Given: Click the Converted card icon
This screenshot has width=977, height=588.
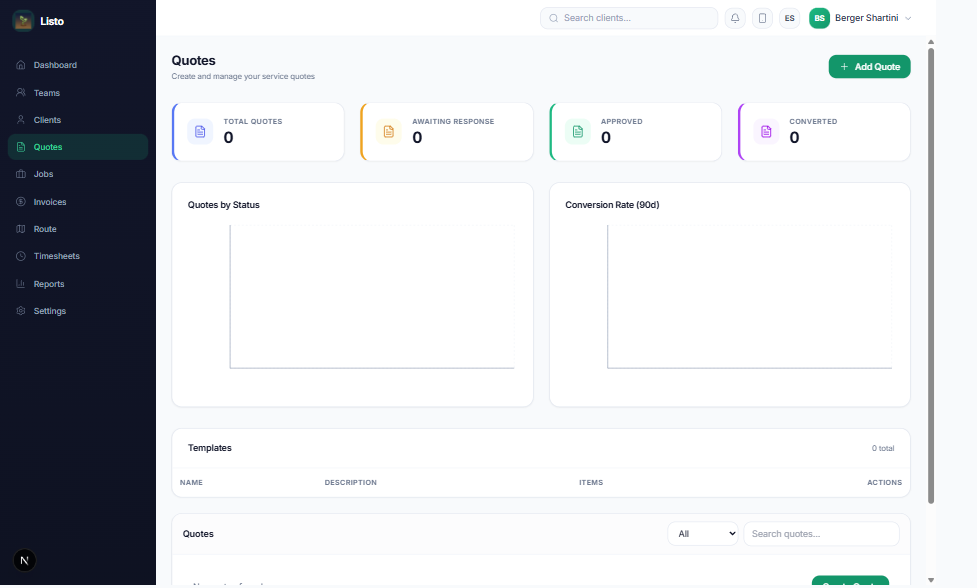Looking at the screenshot, I should [x=766, y=131].
